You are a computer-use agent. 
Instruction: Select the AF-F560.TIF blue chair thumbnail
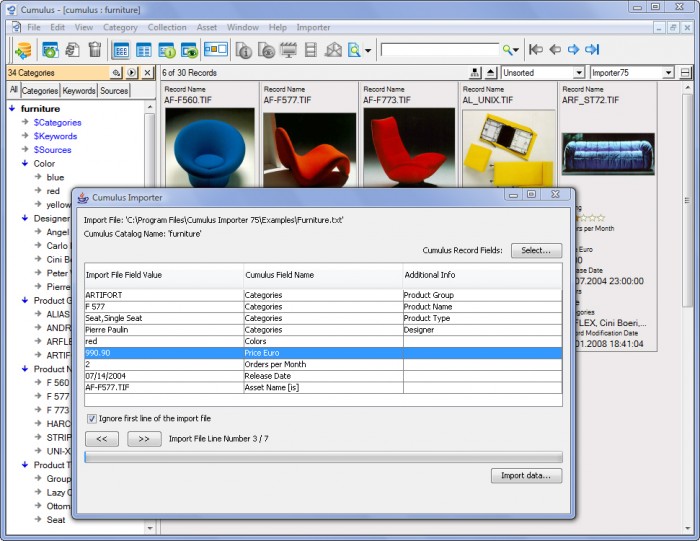coord(210,147)
